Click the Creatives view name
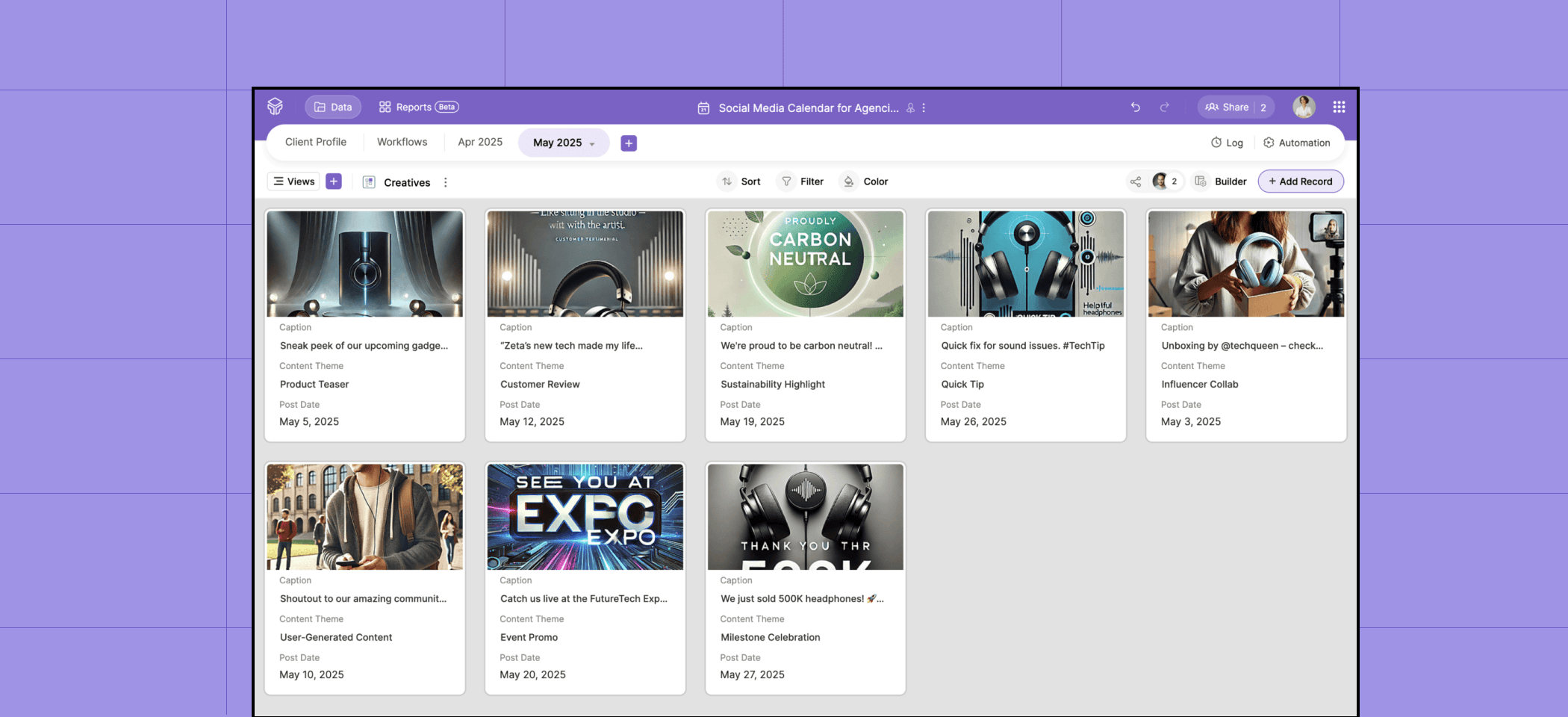The image size is (1568, 717). pos(407,182)
